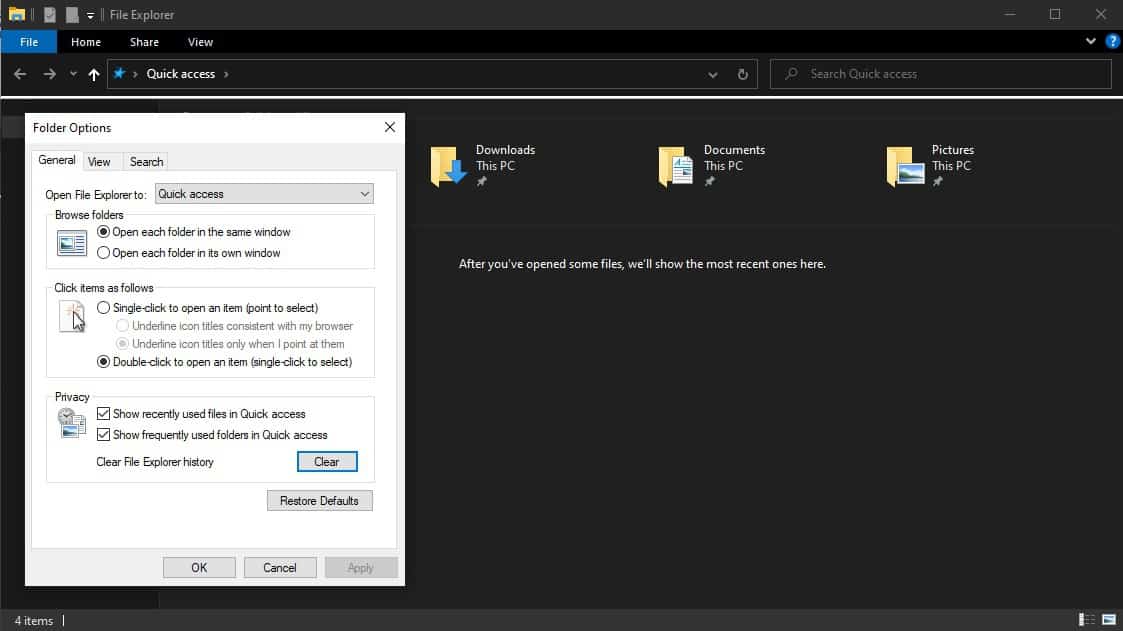Image resolution: width=1123 pixels, height=631 pixels.
Task: Uncheck 'Show recently used files in Quick access'
Action: click(104, 413)
